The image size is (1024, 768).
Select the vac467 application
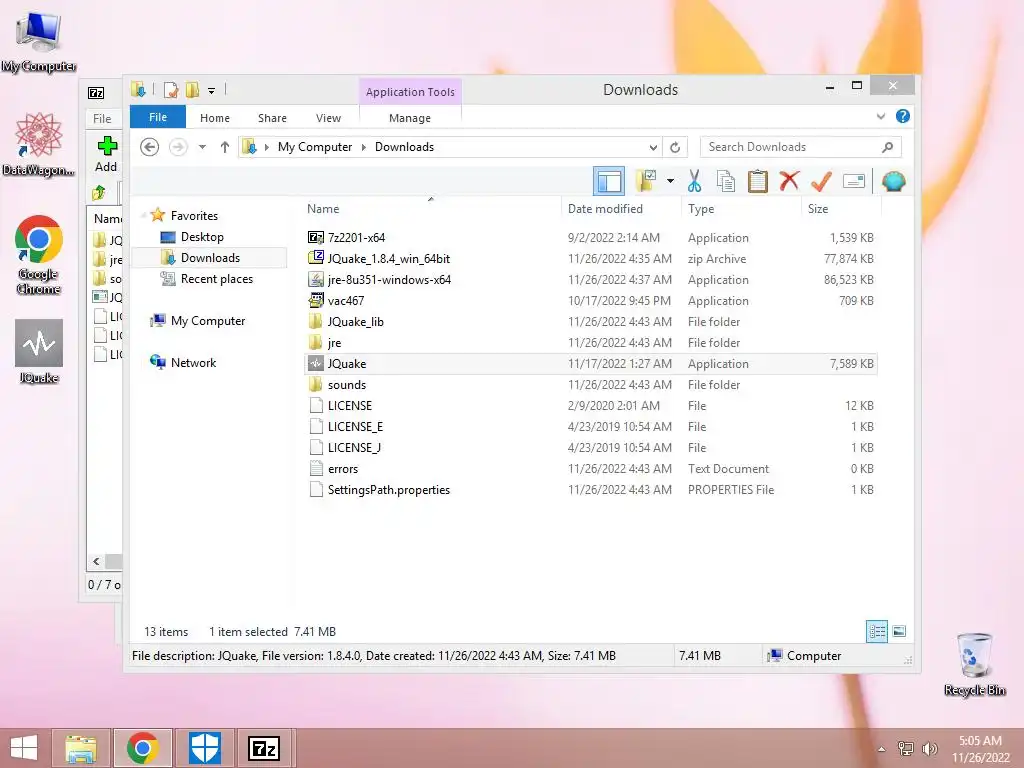tap(590, 300)
